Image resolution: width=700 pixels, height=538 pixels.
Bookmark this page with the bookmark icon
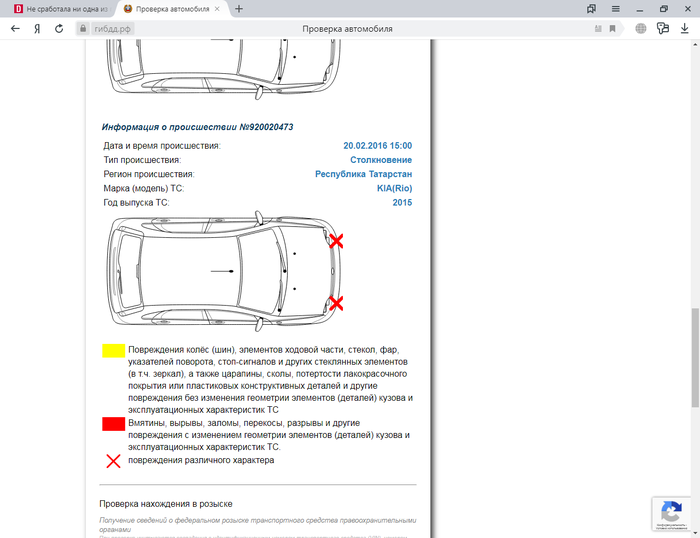click(612, 29)
